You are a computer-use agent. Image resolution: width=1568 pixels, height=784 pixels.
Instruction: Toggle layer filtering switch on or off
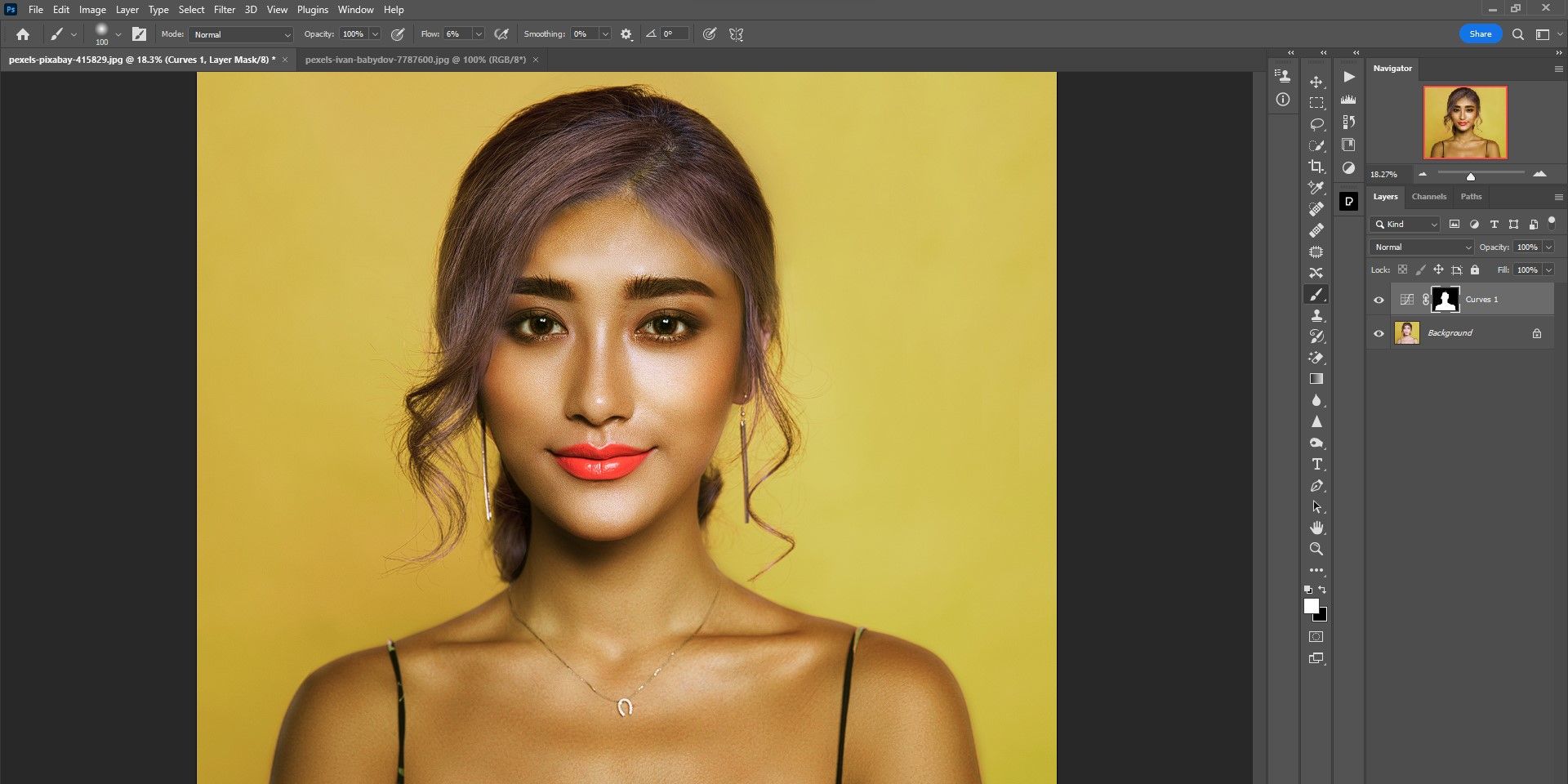tap(1552, 222)
